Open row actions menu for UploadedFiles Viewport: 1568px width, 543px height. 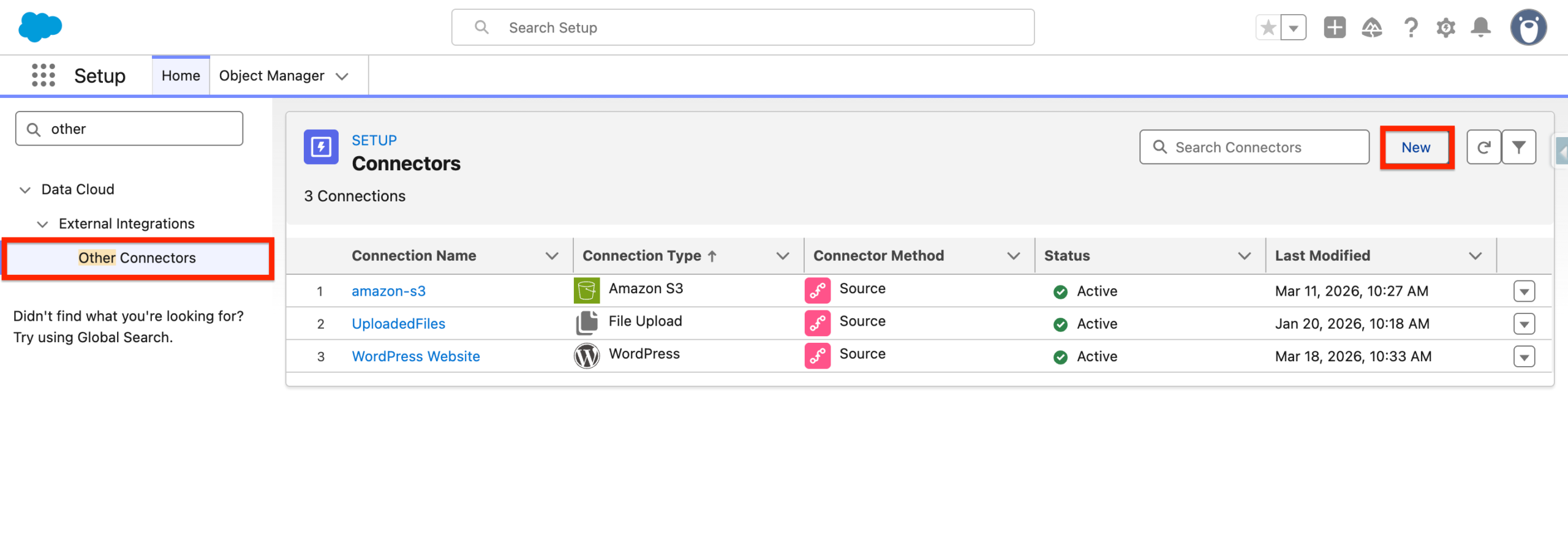1524,323
